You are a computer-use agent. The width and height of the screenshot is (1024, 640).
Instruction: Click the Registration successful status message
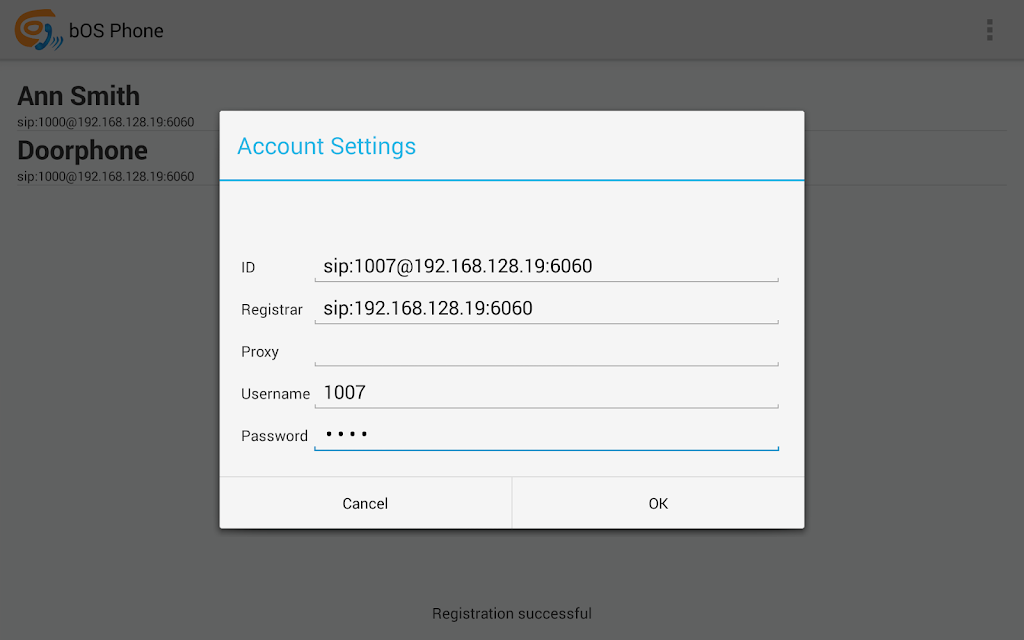coord(512,614)
